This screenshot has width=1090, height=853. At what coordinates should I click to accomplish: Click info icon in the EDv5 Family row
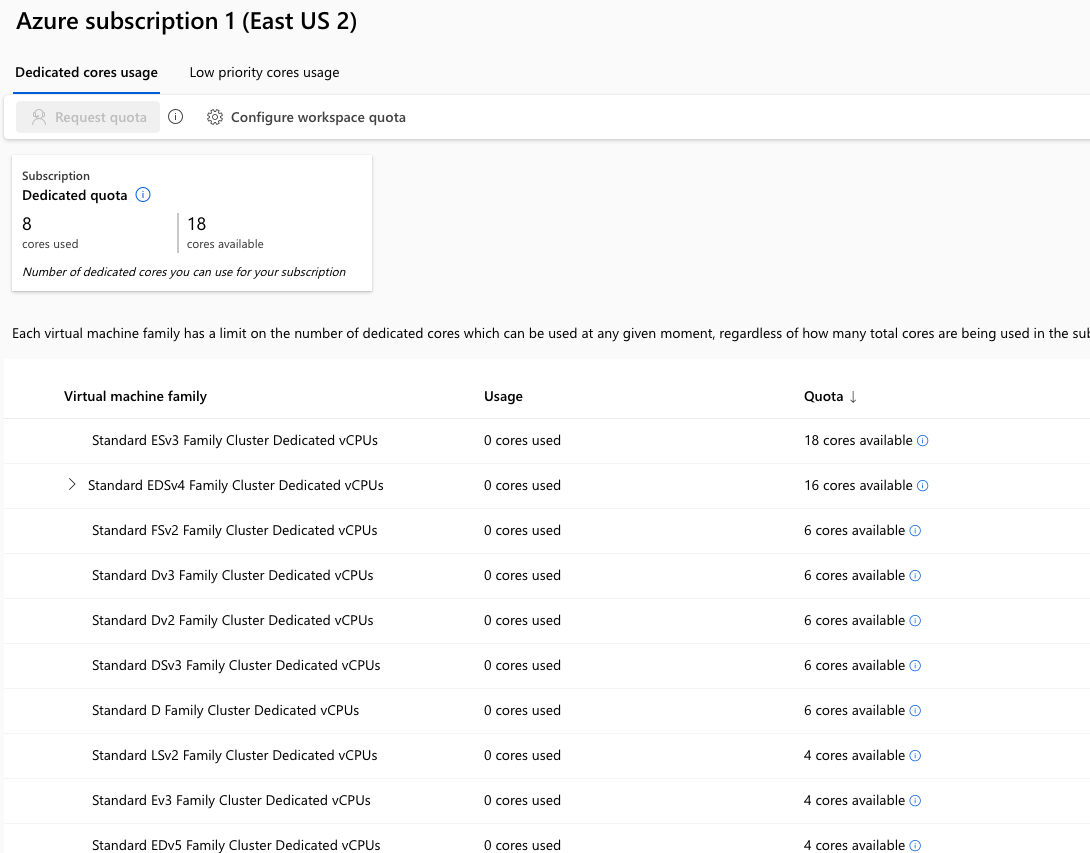pyautogui.click(x=916, y=845)
